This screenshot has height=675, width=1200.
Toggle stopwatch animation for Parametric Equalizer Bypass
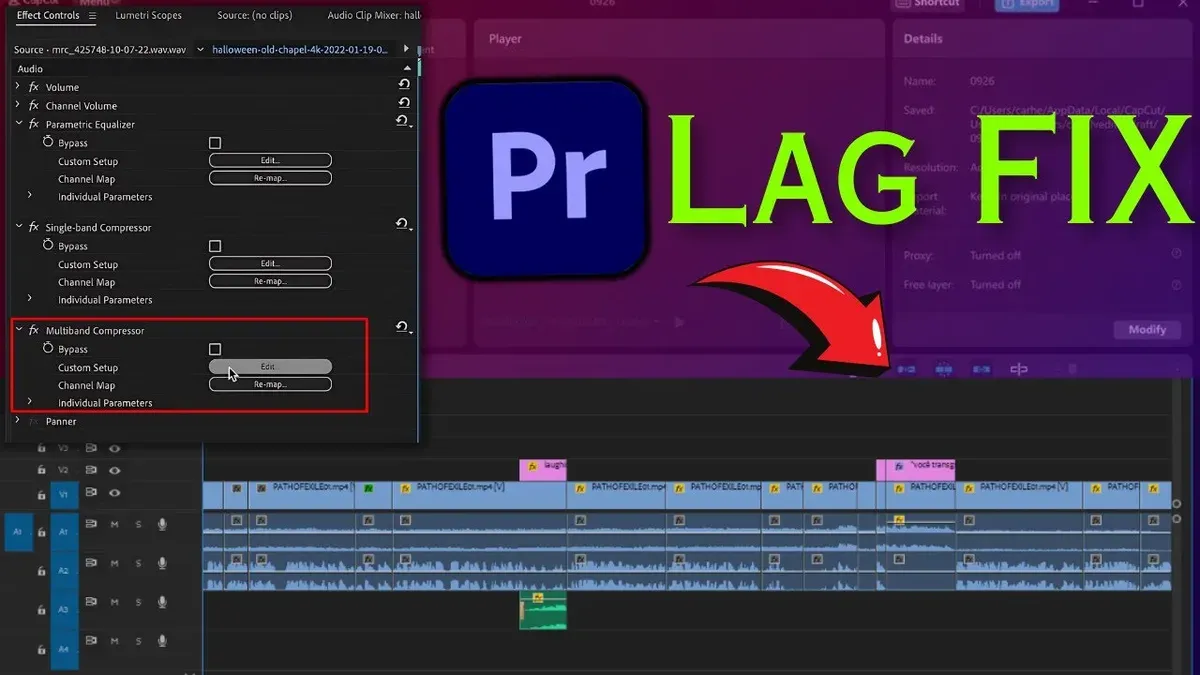click(x=48, y=143)
